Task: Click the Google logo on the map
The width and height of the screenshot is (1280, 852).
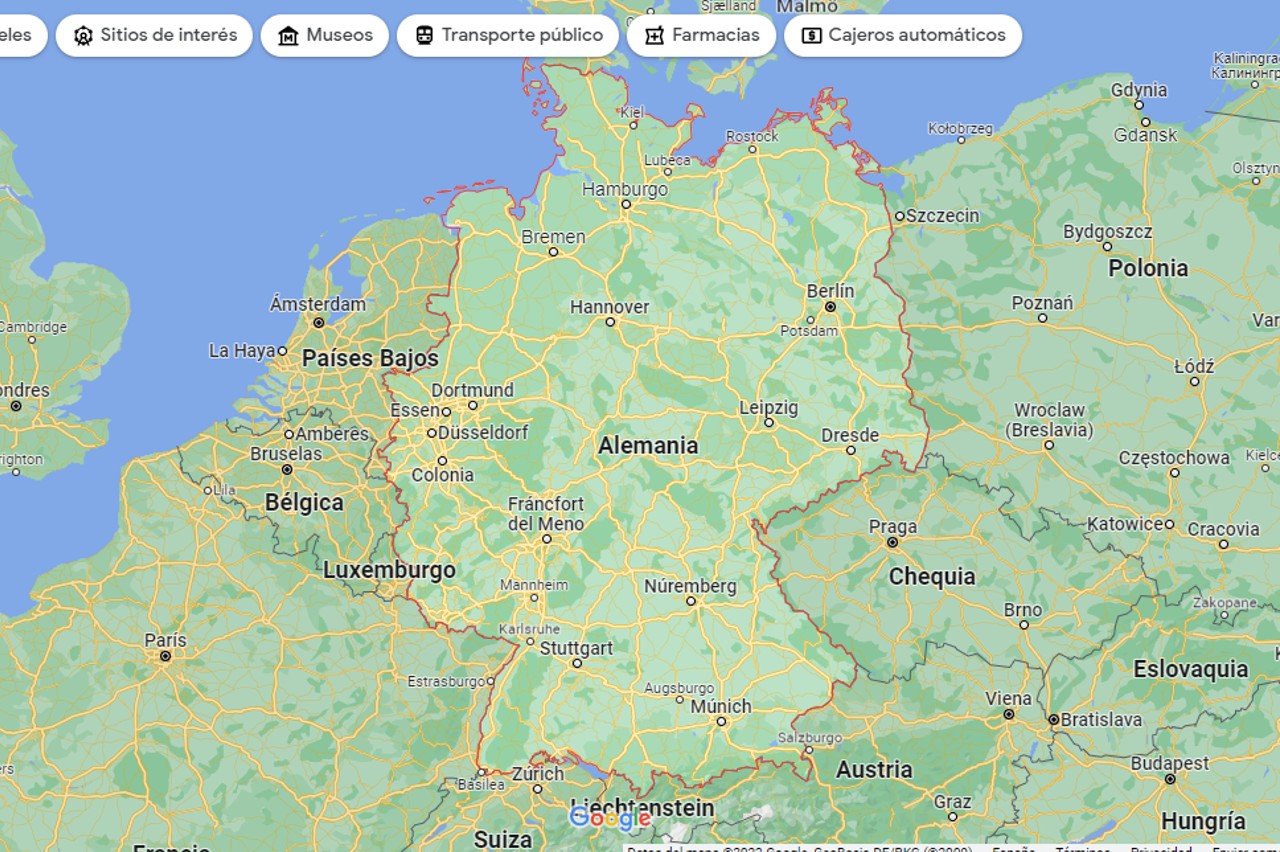Action: coord(609,819)
